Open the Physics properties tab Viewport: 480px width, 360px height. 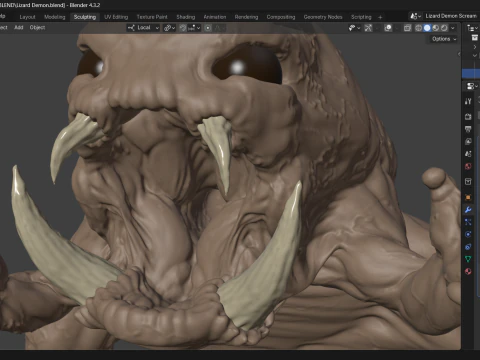click(x=468, y=234)
